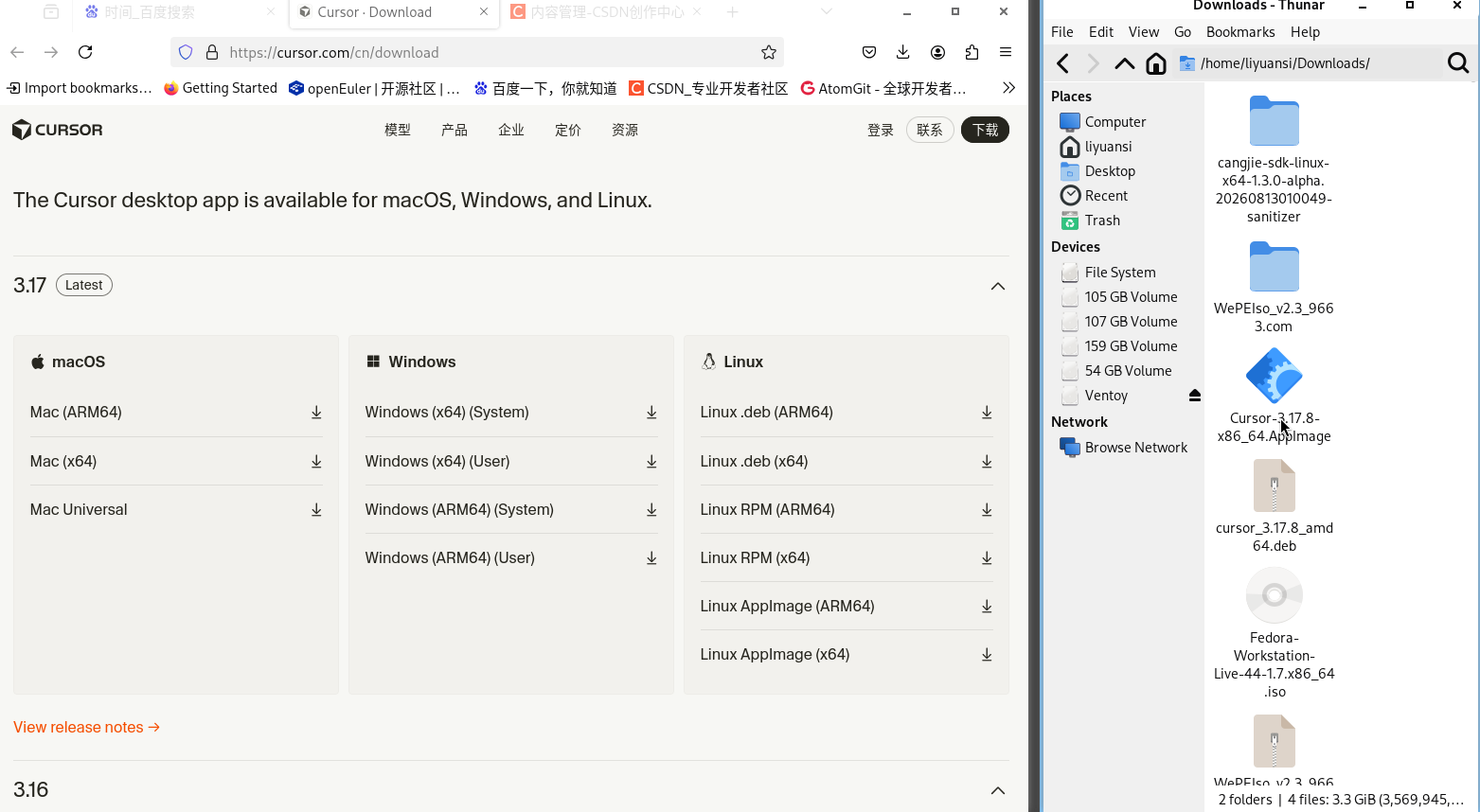Open the 定价 pricing navigation item
The image size is (1480, 812).
[x=568, y=130]
